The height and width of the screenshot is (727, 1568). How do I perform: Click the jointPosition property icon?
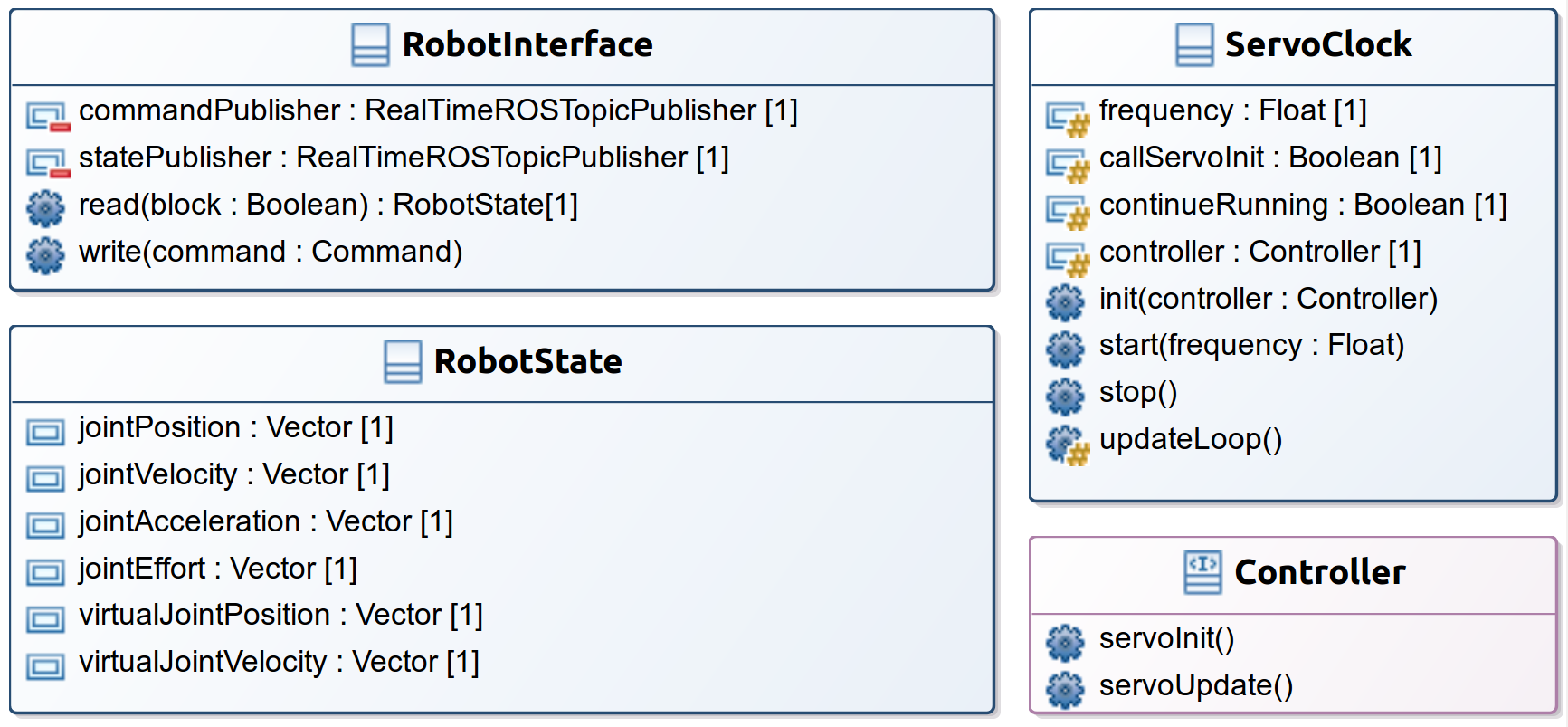click(45, 432)
